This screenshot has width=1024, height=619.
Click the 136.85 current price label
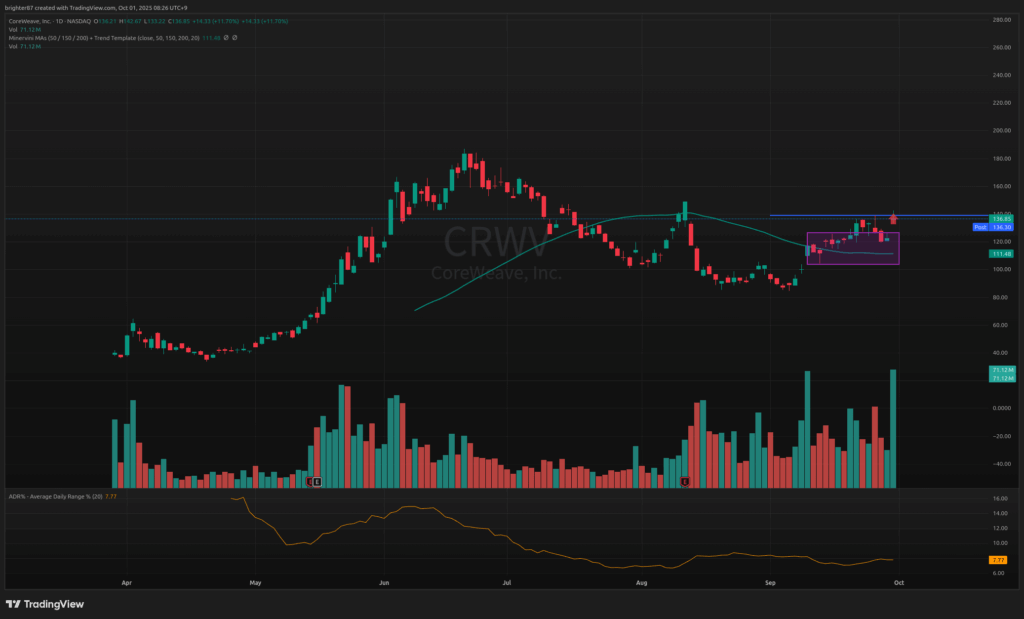coord(1001,218)
